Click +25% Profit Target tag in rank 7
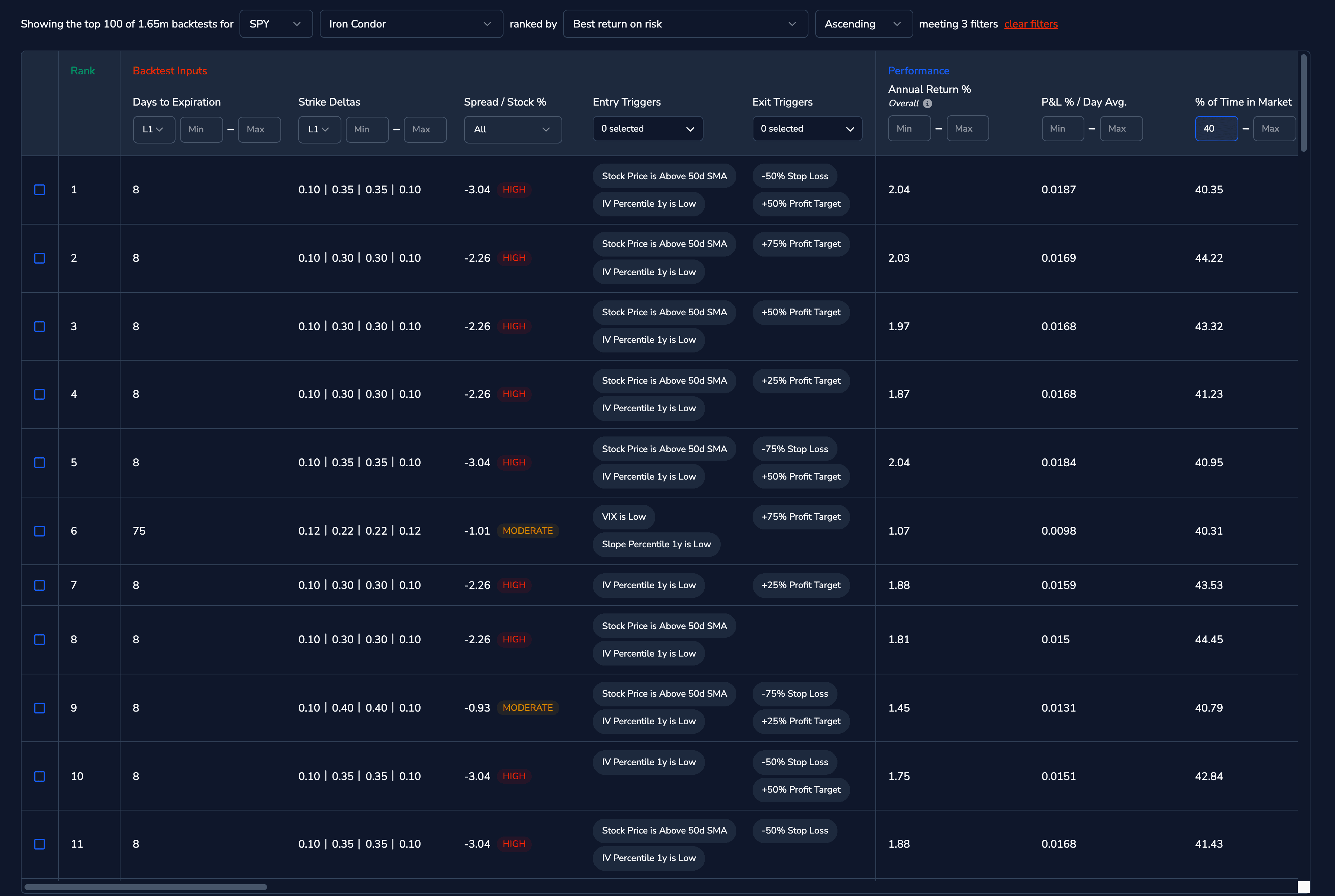Viewport: 1335px width, 896px height. point(801,585)
